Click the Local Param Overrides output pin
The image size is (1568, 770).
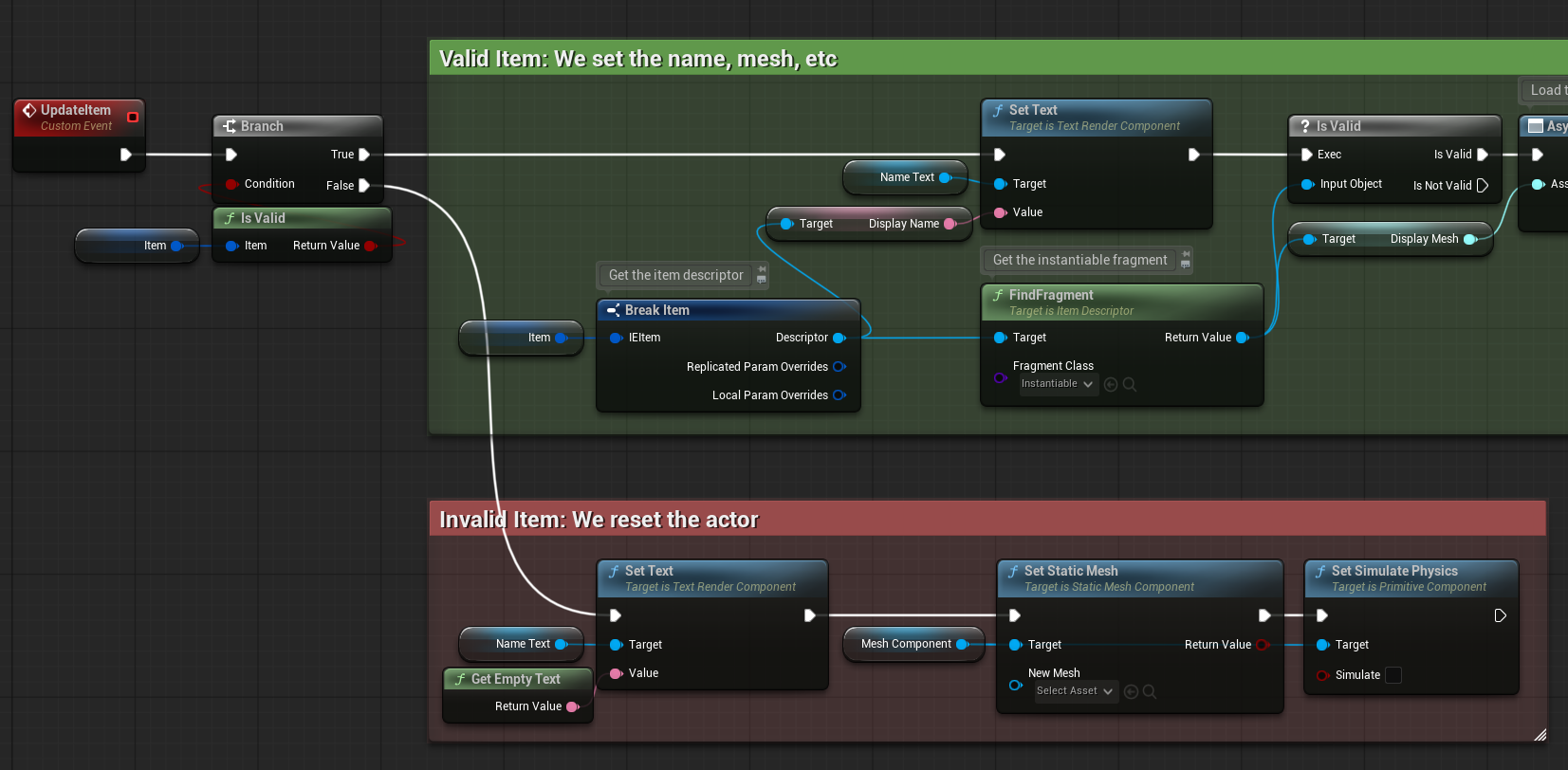coord(839,395)
